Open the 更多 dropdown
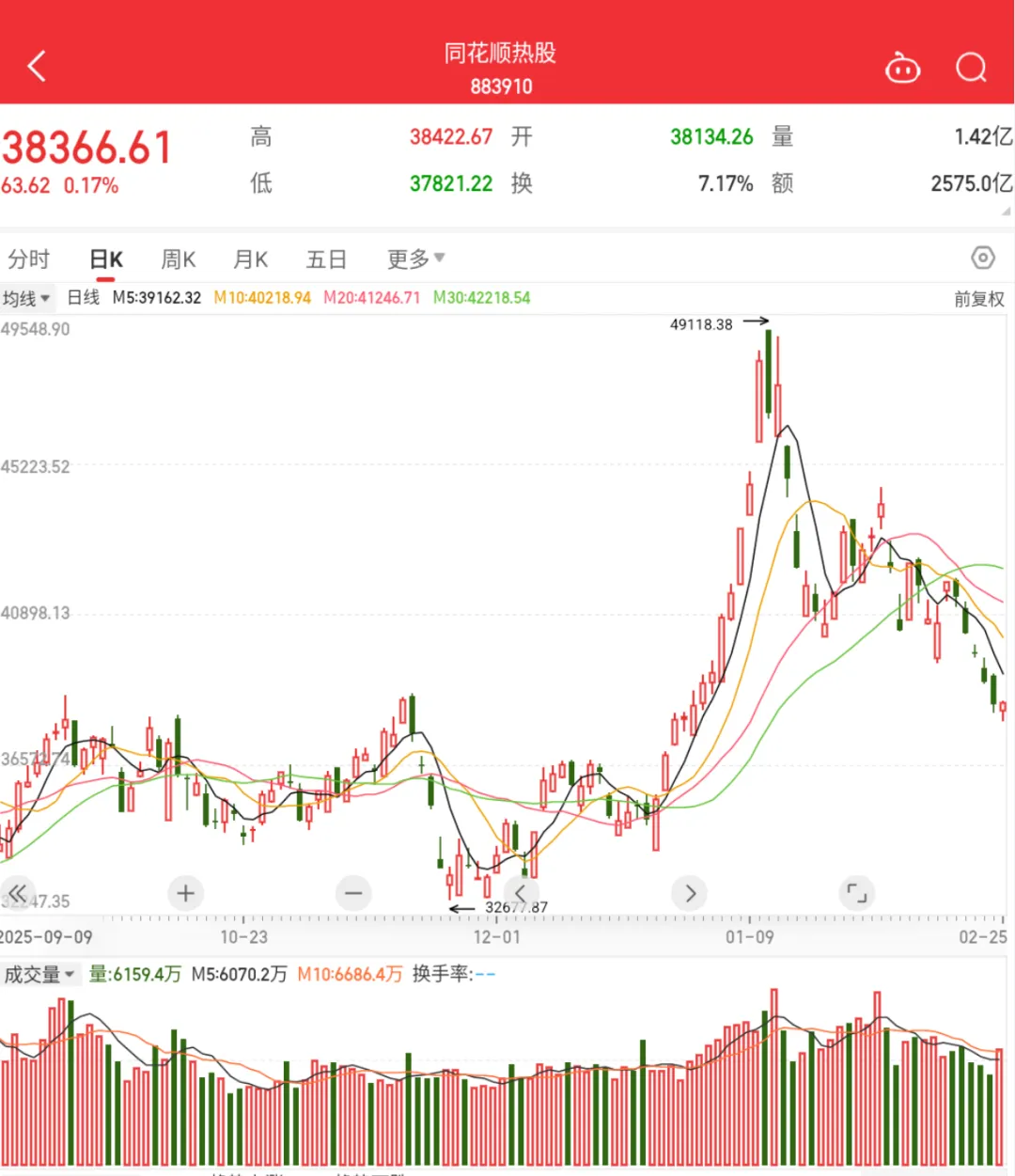The height and width of the screenshot is (1176, 1015). click(415, 259)
